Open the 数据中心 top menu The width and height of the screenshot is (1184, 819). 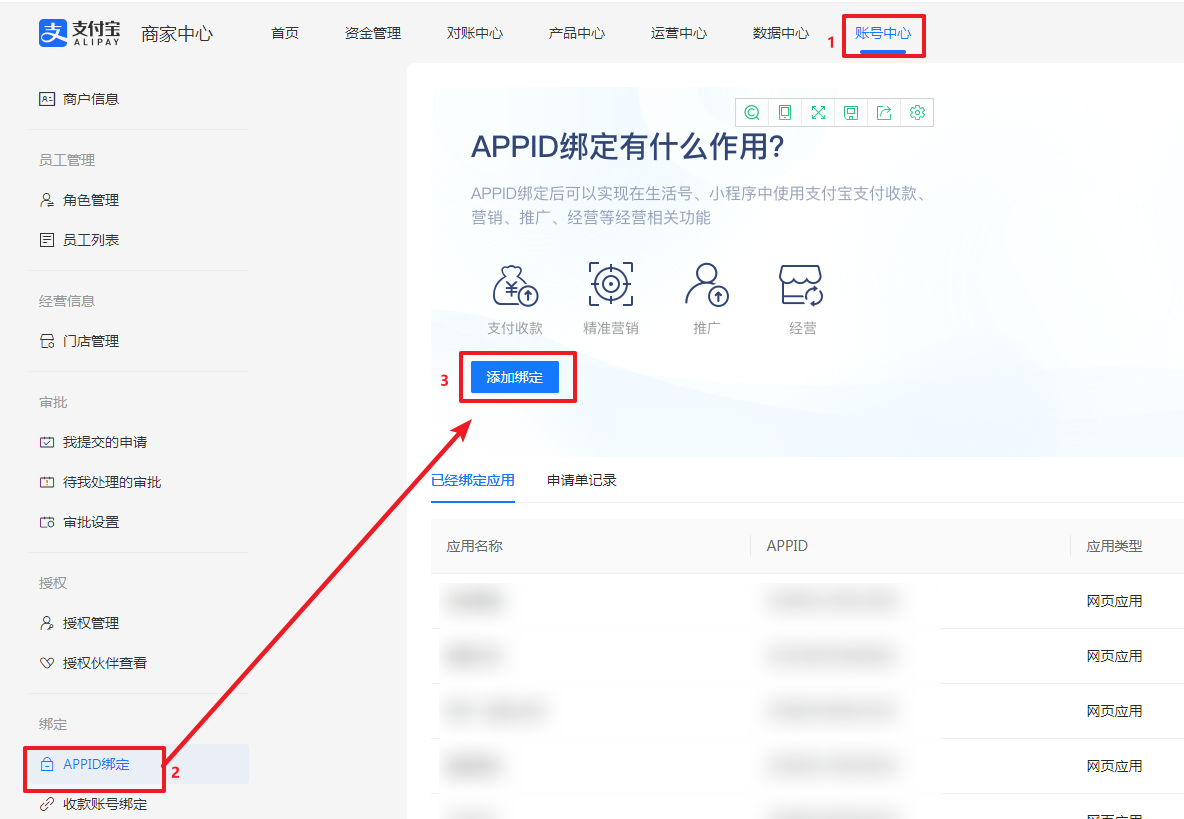click(781, 33)
